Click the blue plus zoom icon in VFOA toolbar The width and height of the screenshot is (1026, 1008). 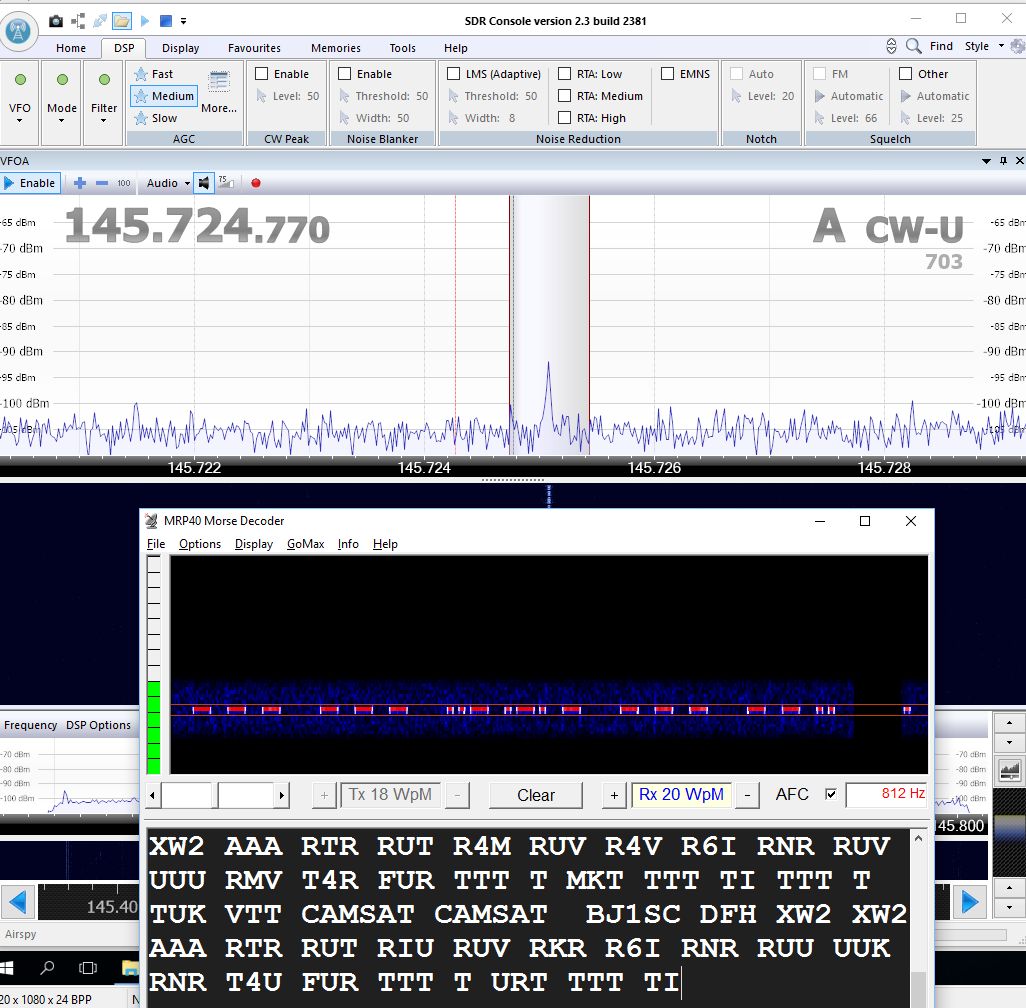[80, 183]
